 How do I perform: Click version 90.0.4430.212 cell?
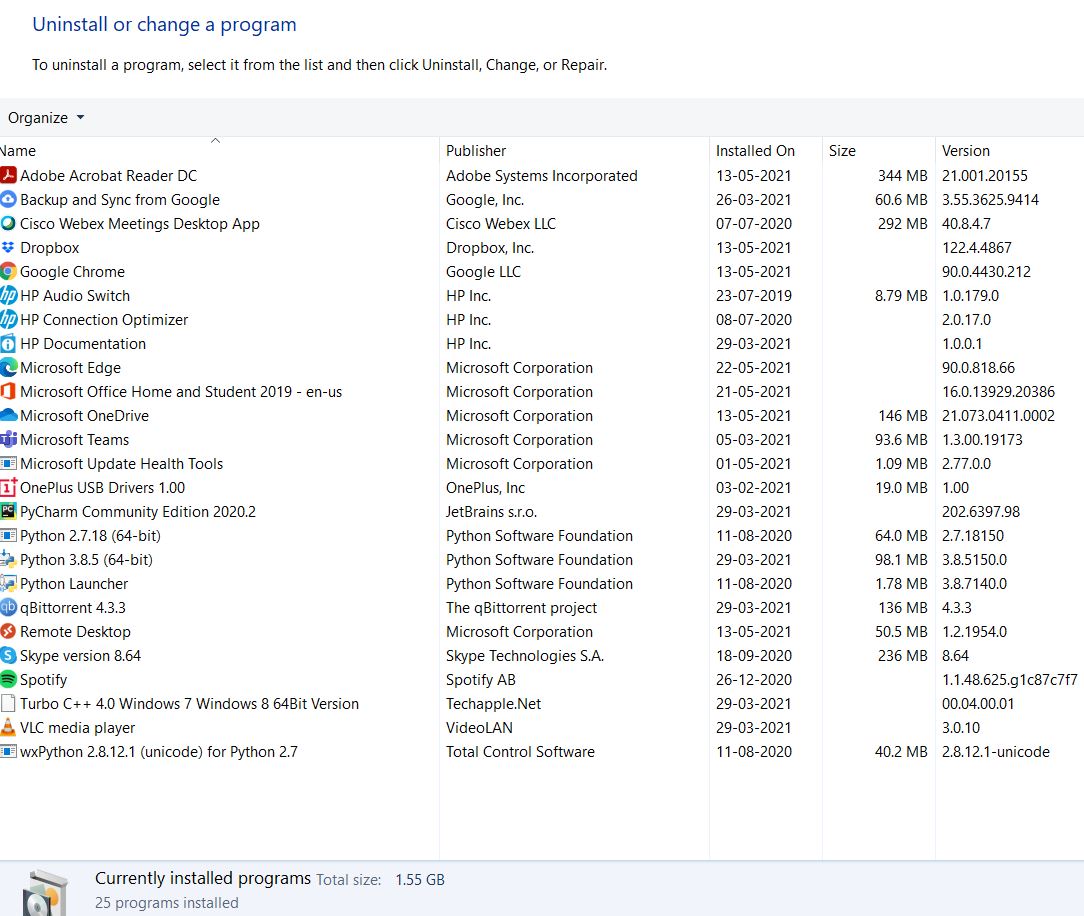(x=986, y=272)
